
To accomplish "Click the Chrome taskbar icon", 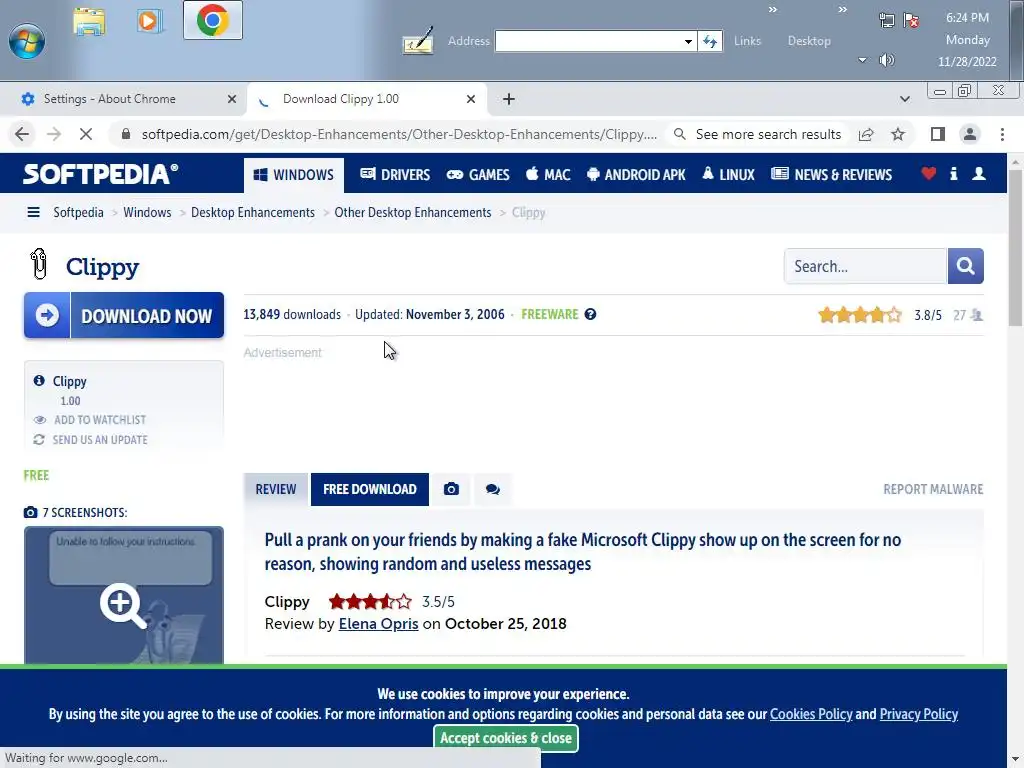I will tap(213, 20).
